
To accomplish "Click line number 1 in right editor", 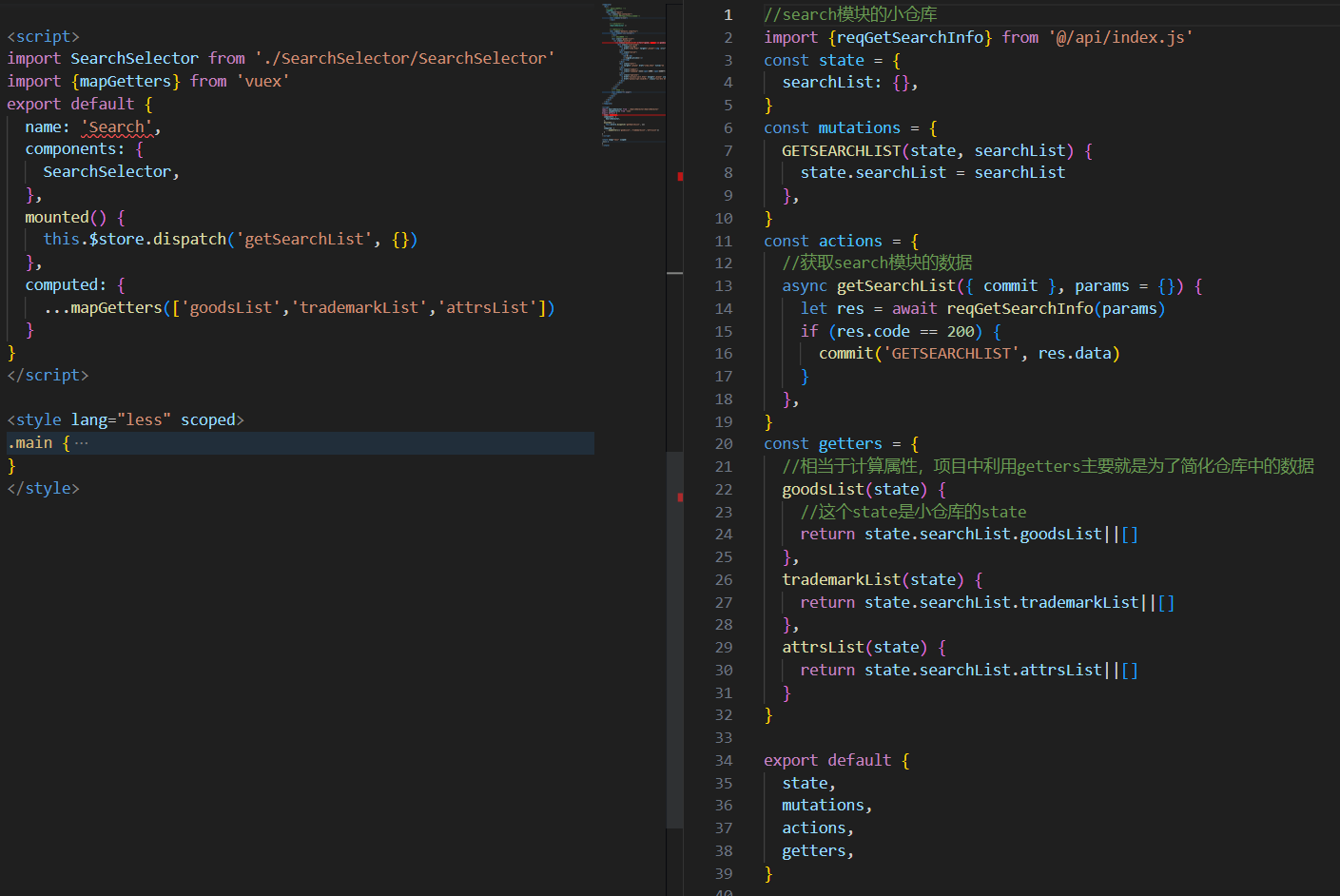I will [728, 14].
